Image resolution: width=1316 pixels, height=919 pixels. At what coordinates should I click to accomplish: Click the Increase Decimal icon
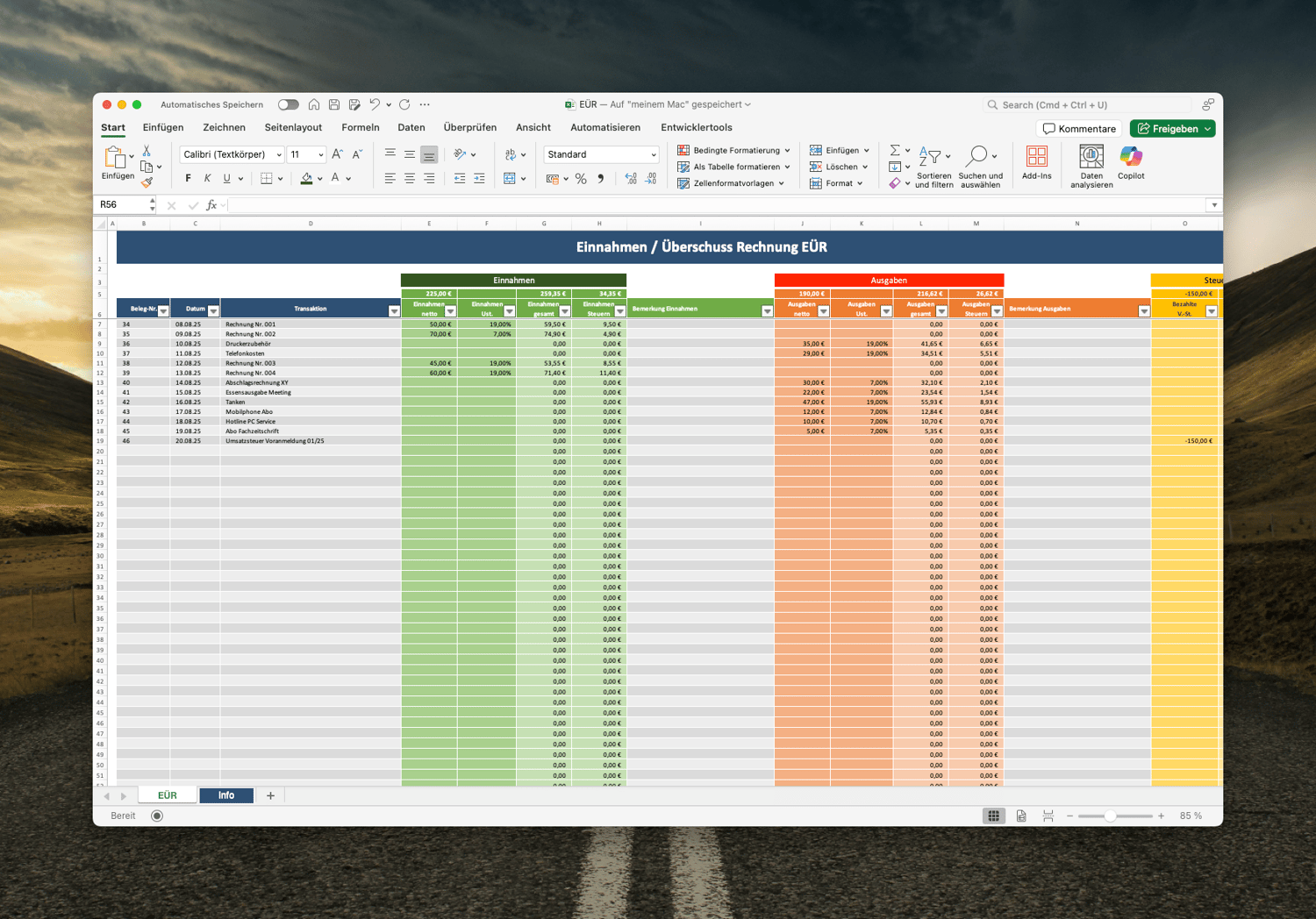click(631, 179)
